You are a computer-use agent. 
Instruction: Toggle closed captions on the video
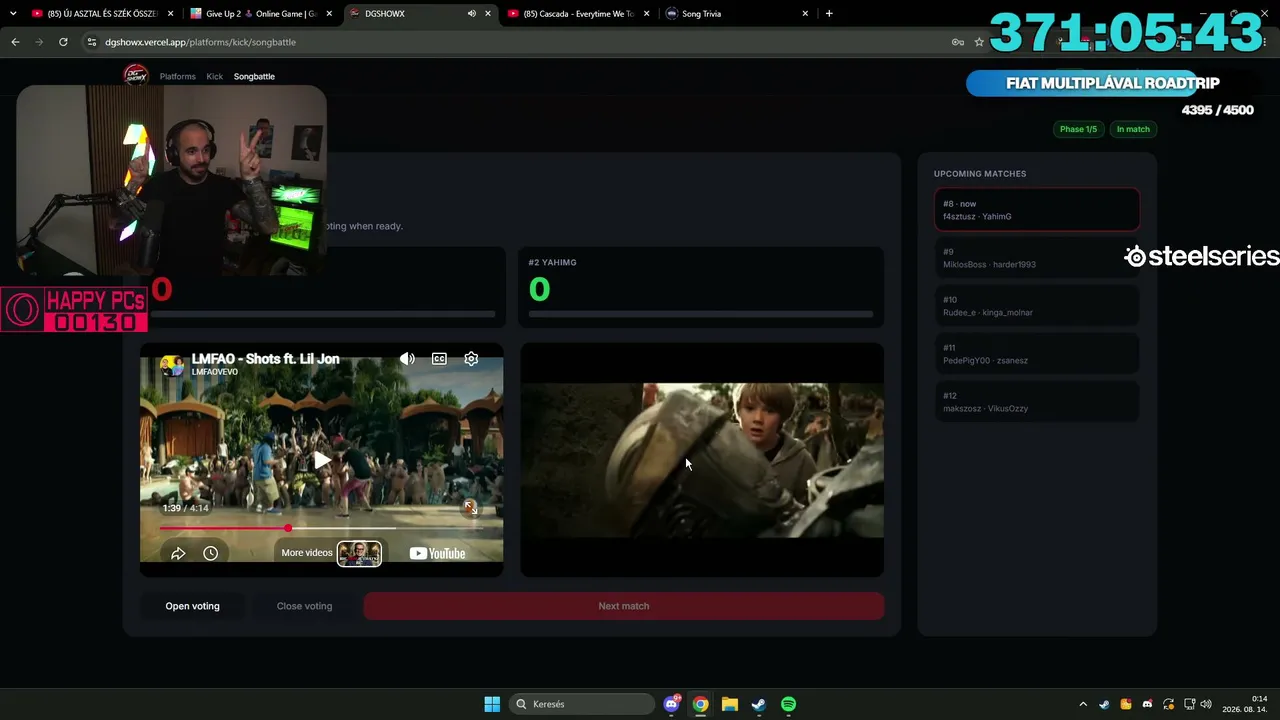(439, 359)
